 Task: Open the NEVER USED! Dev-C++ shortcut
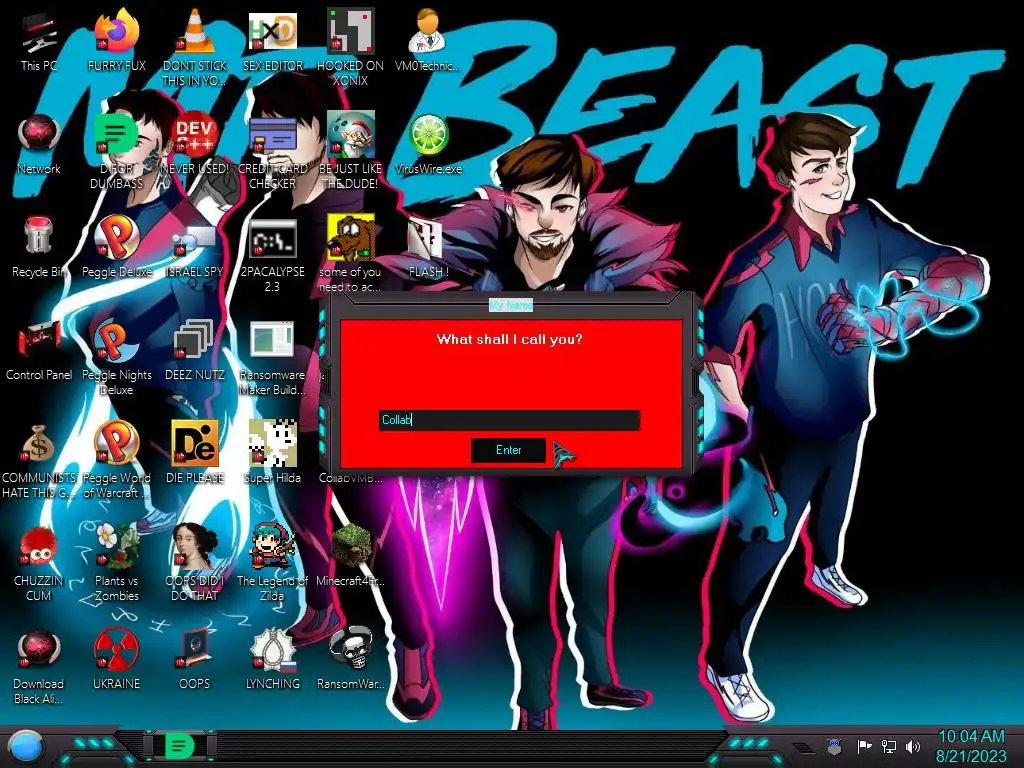pos(195,135)
